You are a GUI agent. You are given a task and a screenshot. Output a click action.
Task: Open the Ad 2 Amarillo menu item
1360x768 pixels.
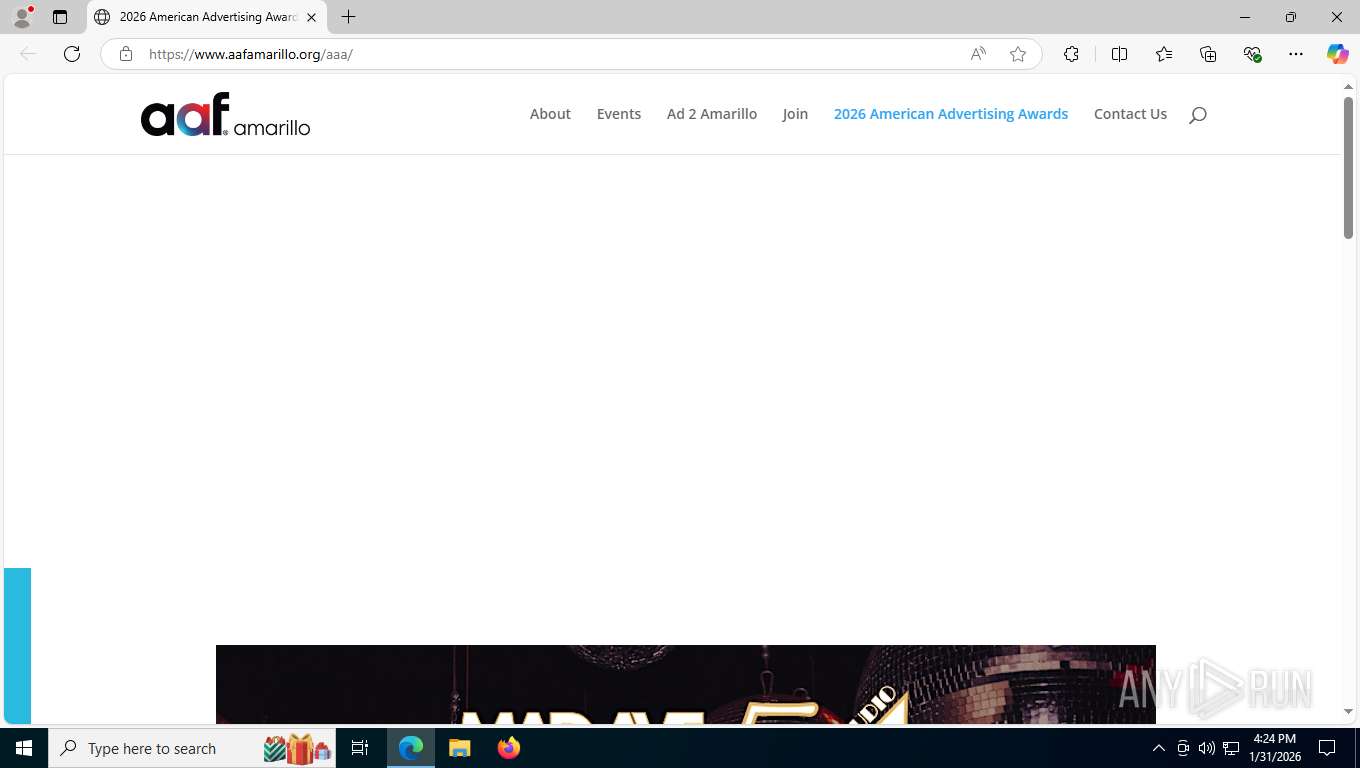point(712,114)
